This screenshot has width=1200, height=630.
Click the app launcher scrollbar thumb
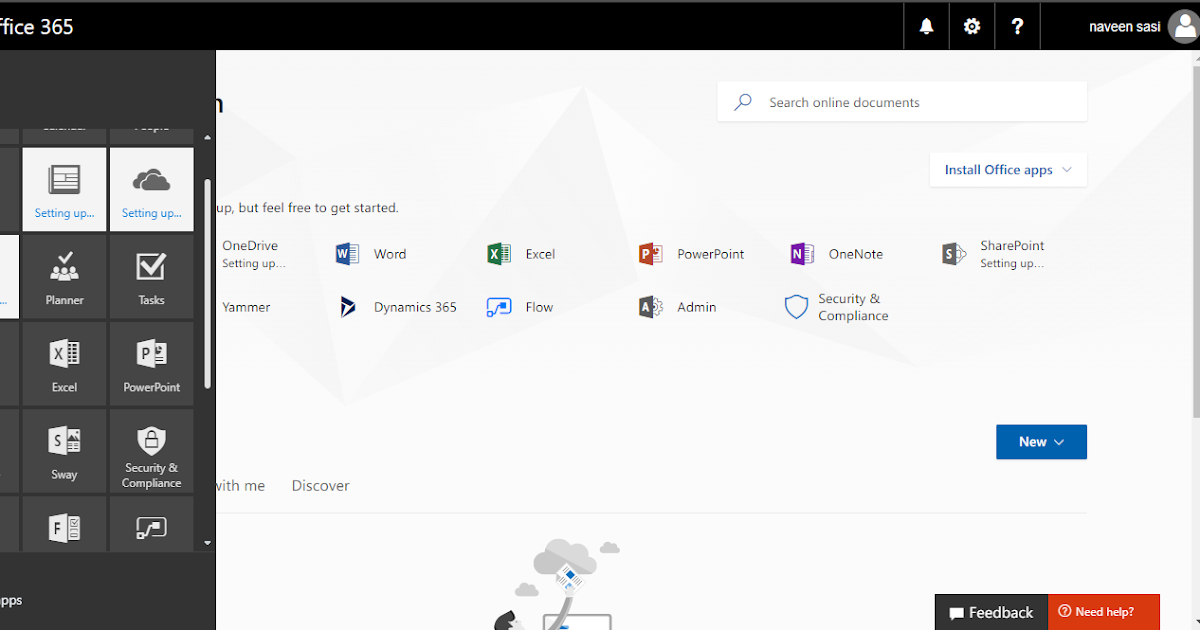coord(207,284)
